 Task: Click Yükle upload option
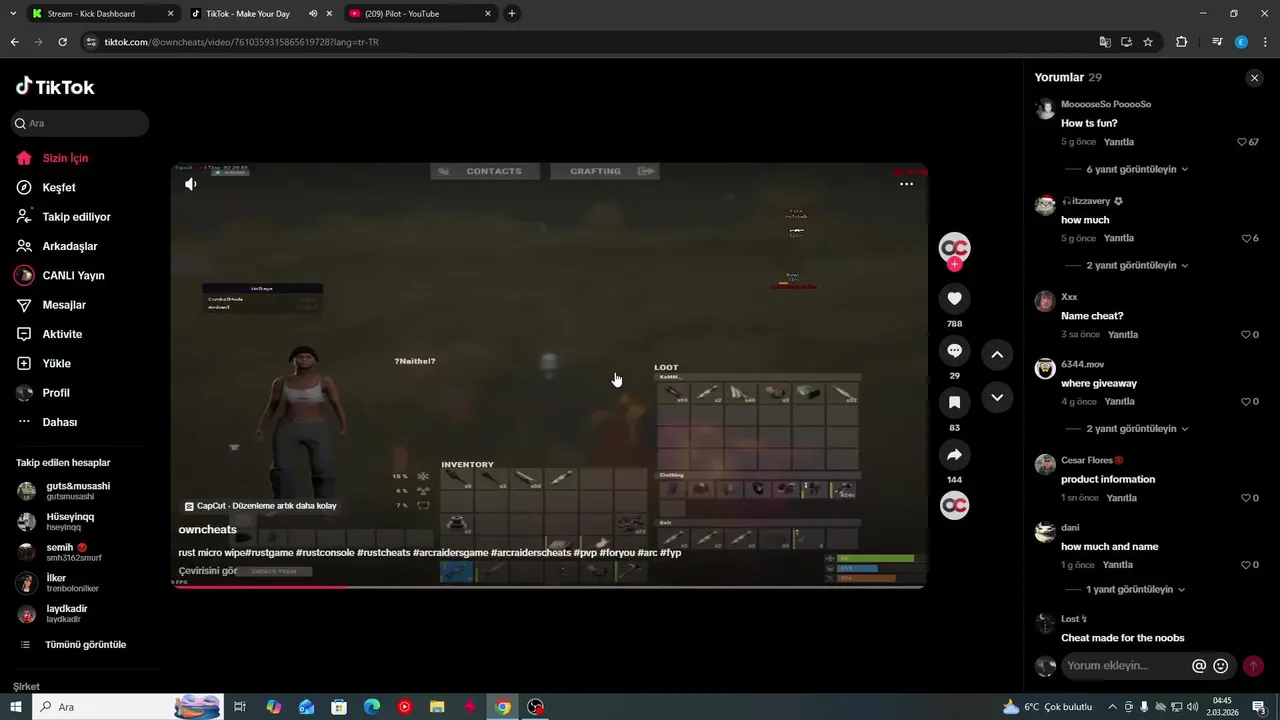[x=56, y=363]
